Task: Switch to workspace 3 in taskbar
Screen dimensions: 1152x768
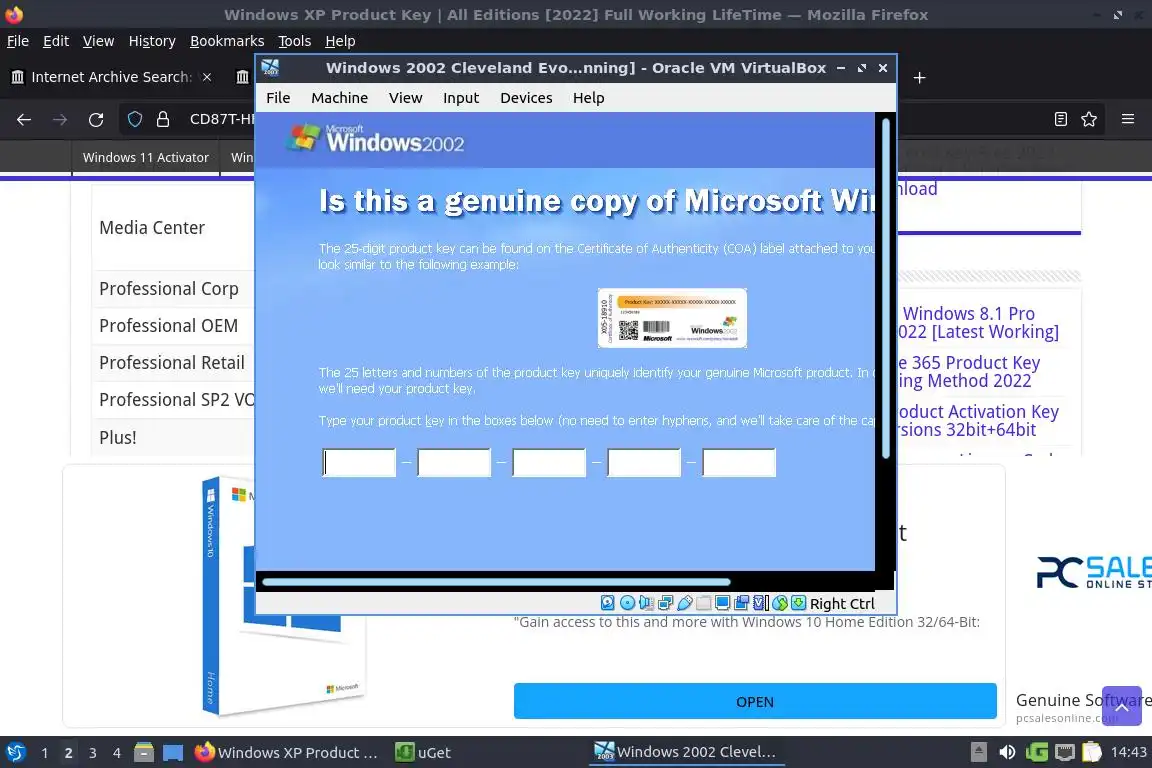Action: click(x=93, y=753)
